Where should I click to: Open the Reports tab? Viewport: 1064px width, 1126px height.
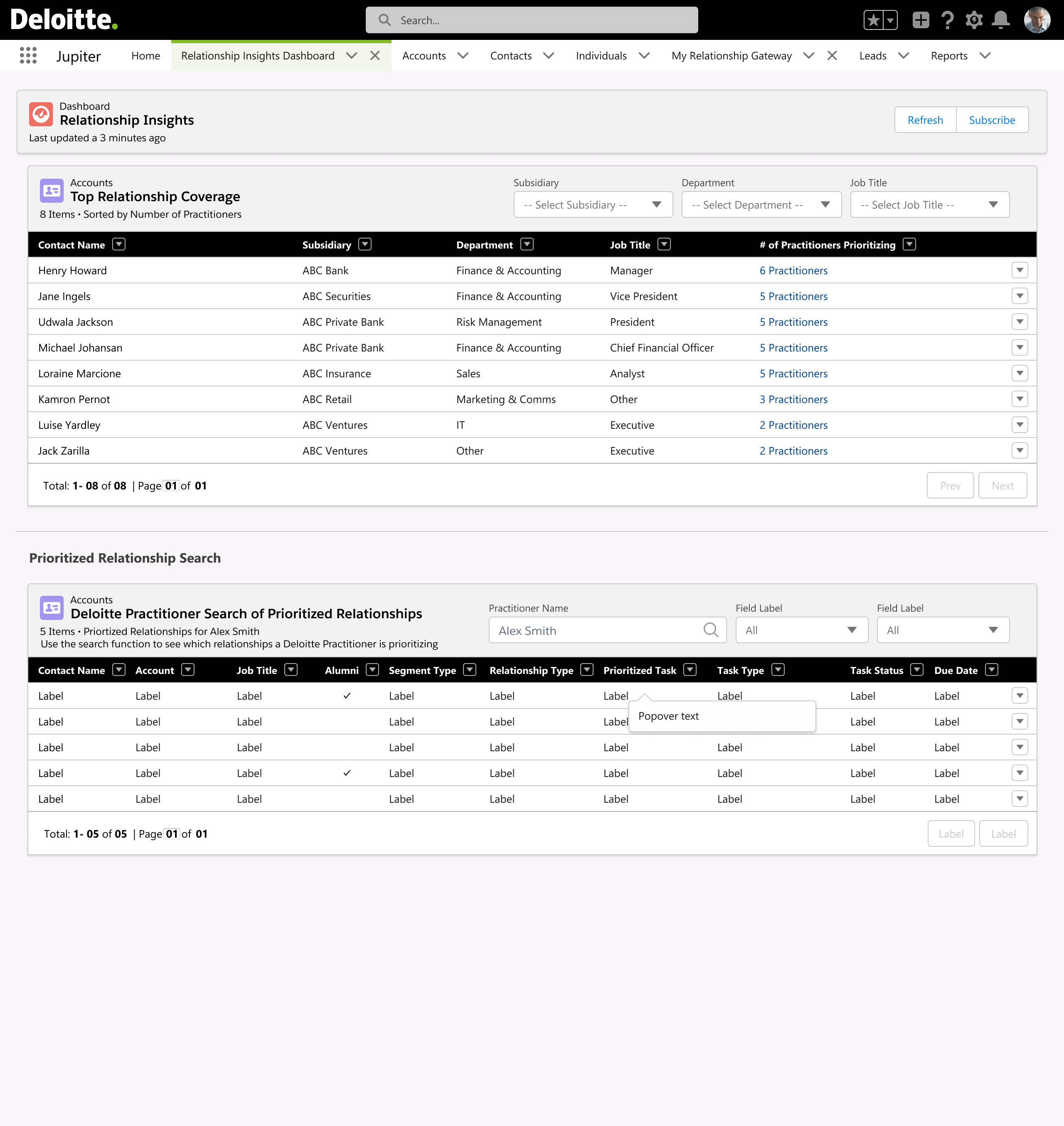[x=949, y=56]
